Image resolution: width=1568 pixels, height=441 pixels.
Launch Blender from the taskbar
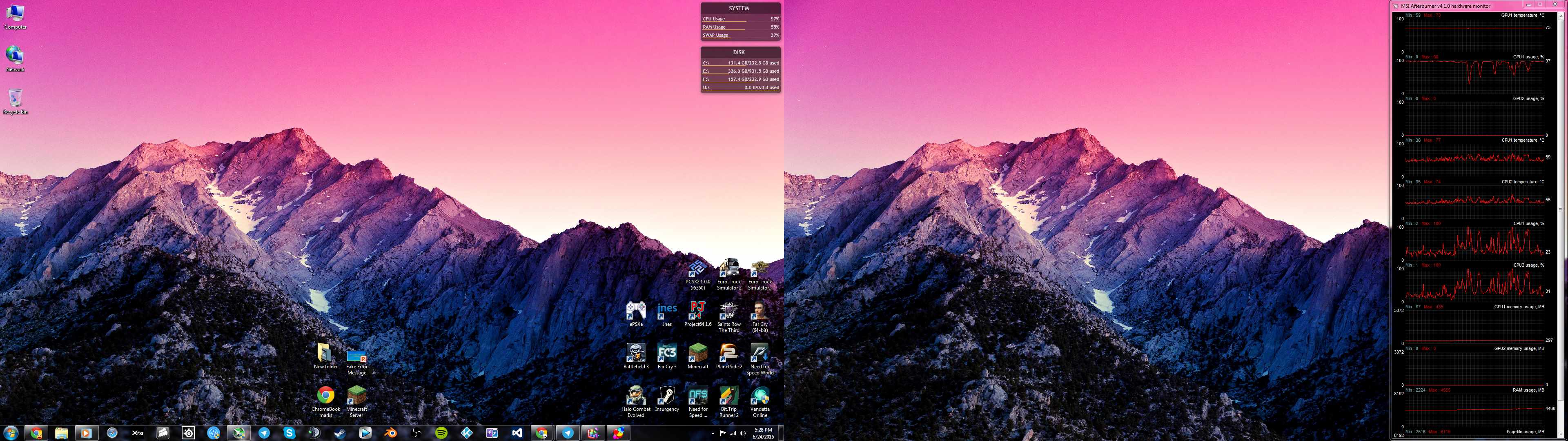tap(390, 433)
